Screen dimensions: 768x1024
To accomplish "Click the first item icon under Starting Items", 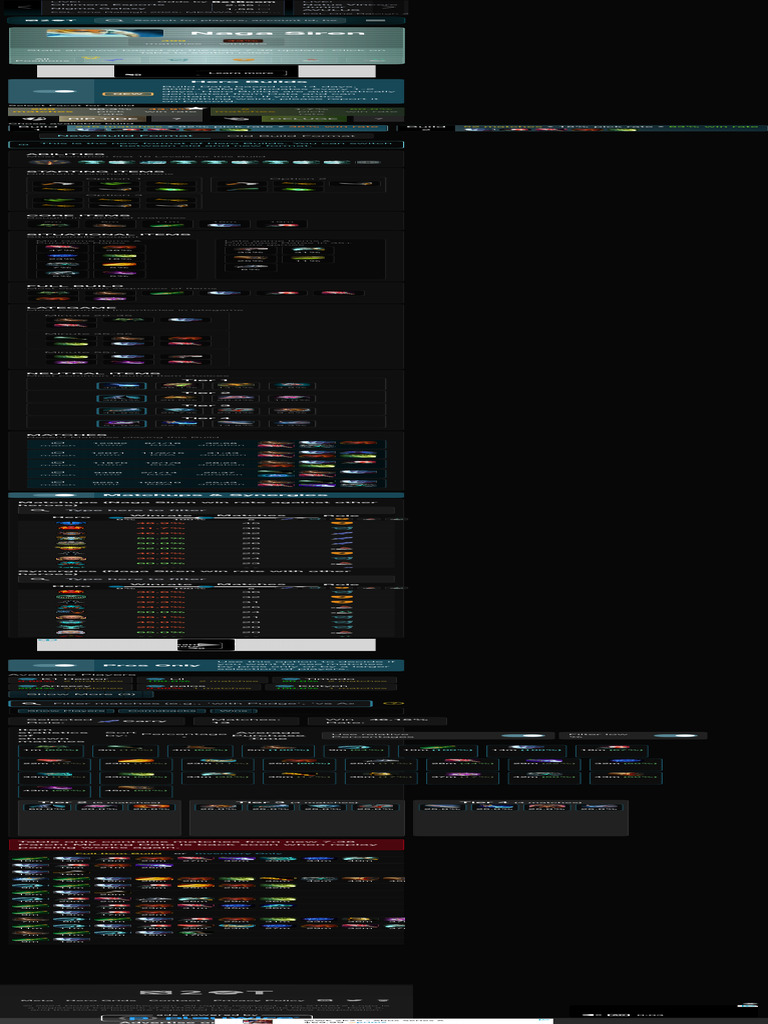I will pos(56,186).
